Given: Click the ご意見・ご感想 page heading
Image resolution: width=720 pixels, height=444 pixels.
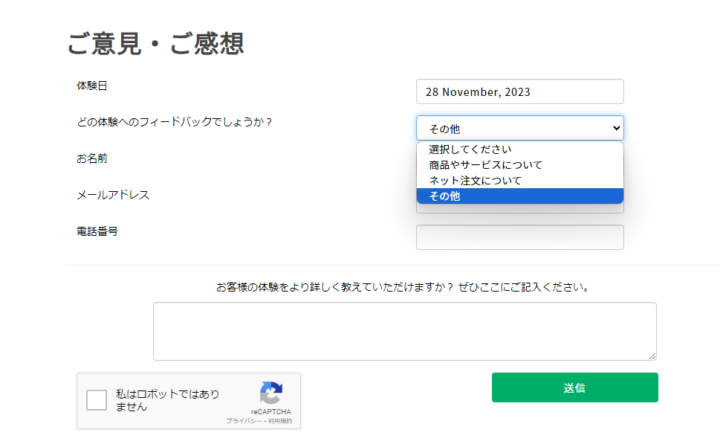Looking at the screenshot, I should [155, 43].
